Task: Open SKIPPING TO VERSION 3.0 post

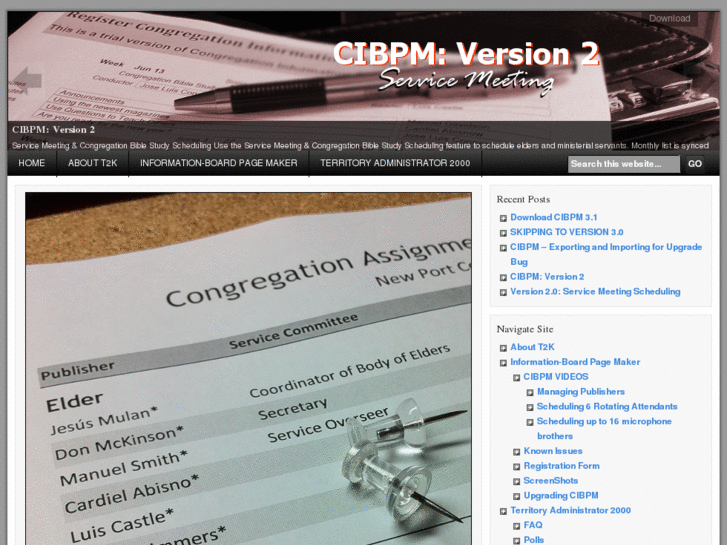Action: click(x=567, y=232)
